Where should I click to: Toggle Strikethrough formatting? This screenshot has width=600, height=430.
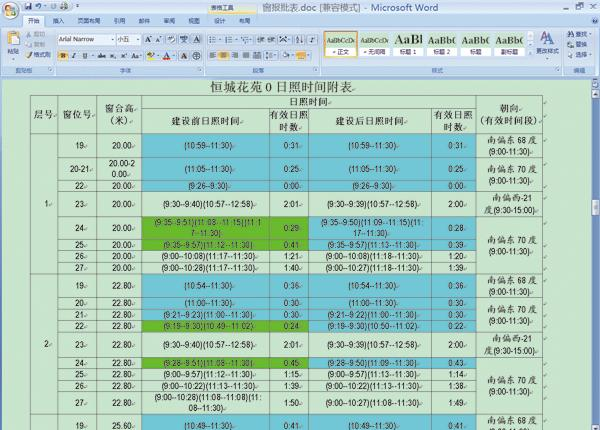pyautogui.click(x=101, y=56)
